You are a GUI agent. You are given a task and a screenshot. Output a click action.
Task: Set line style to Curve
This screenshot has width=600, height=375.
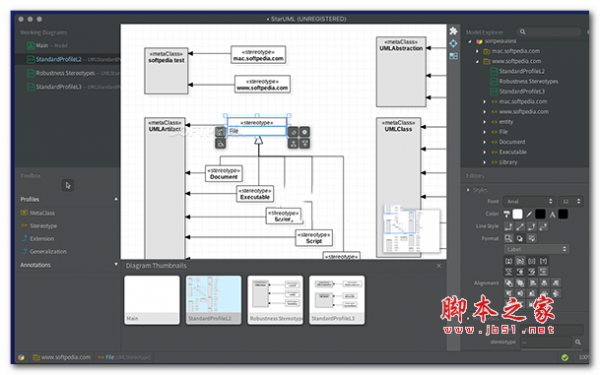543,227
